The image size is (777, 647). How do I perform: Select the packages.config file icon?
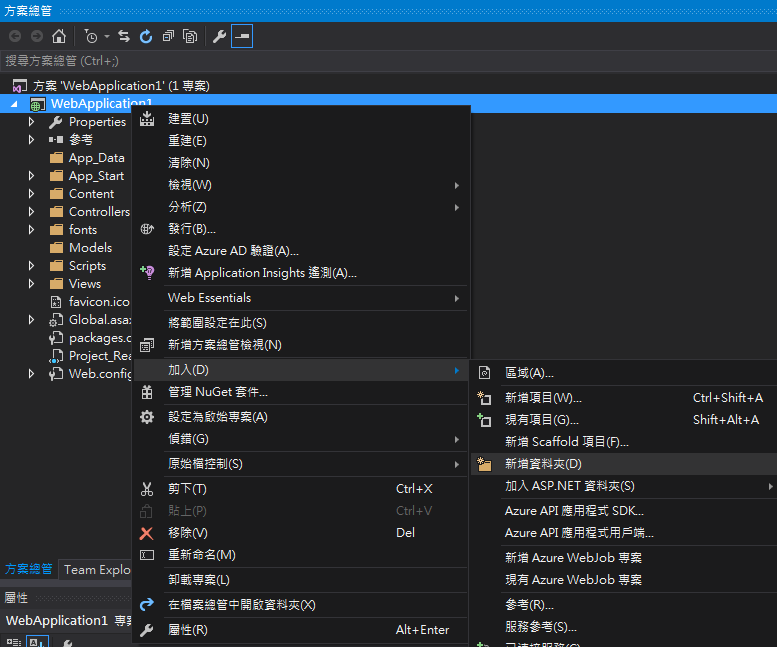[56, 338]
